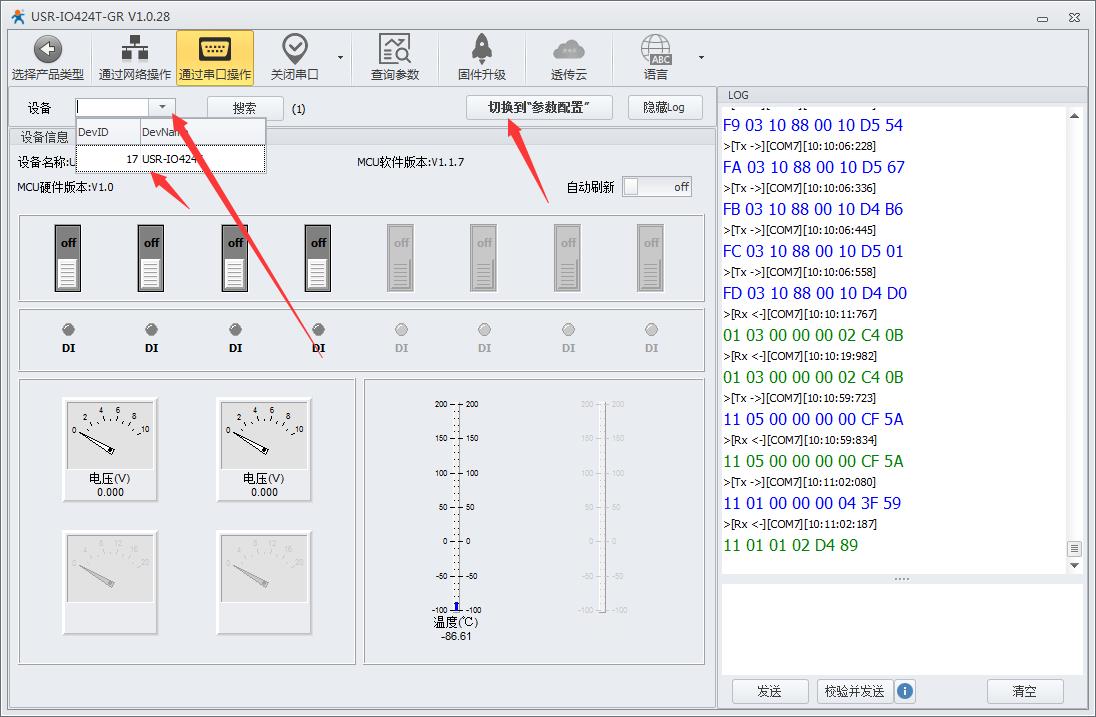Open the query parameters tool
Viewport: 1096px width, 717px height.
click(394, 58)
